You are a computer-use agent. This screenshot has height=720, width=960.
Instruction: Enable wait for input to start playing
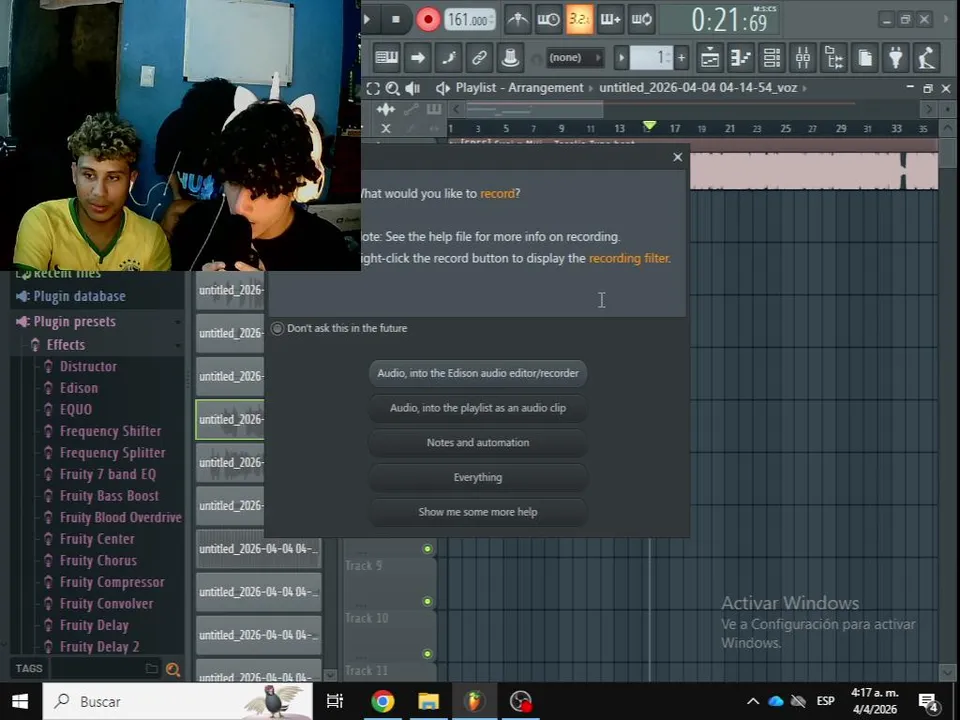(x=548, y=20)
